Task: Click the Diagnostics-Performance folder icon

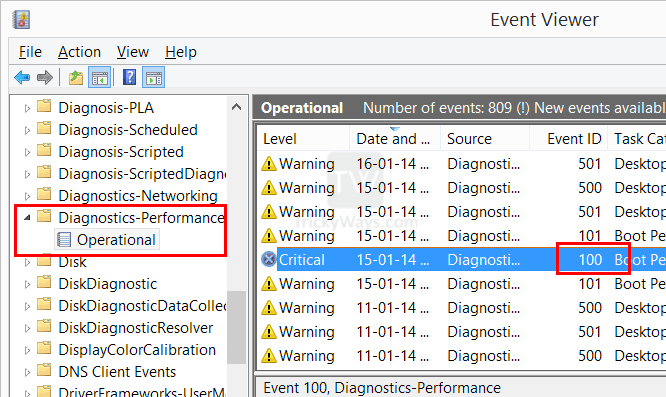Action: pyautogui.click(x=44, y=216)
